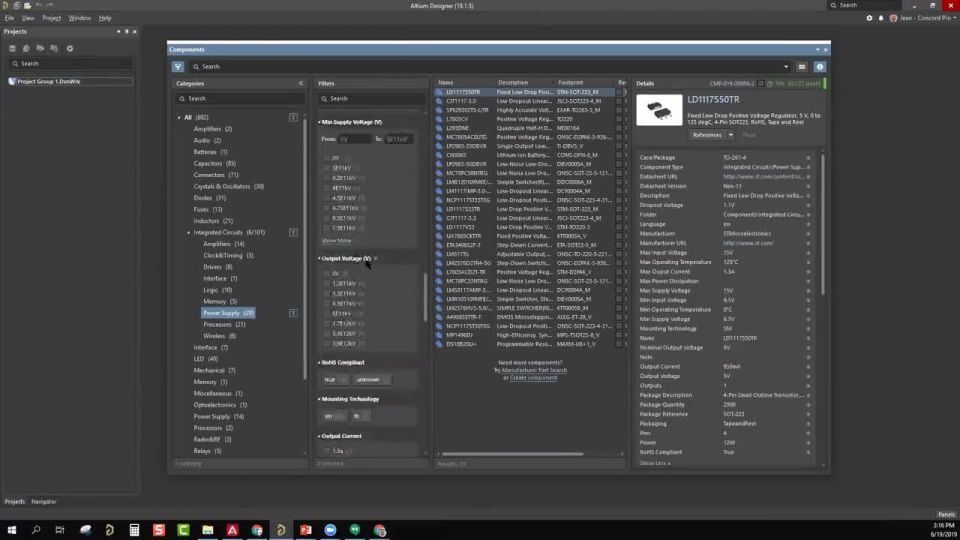The width and height of the screenshot is (960, 540).
Task: Collapse the RoHS Compliant filter section
Action: [320, 362]
